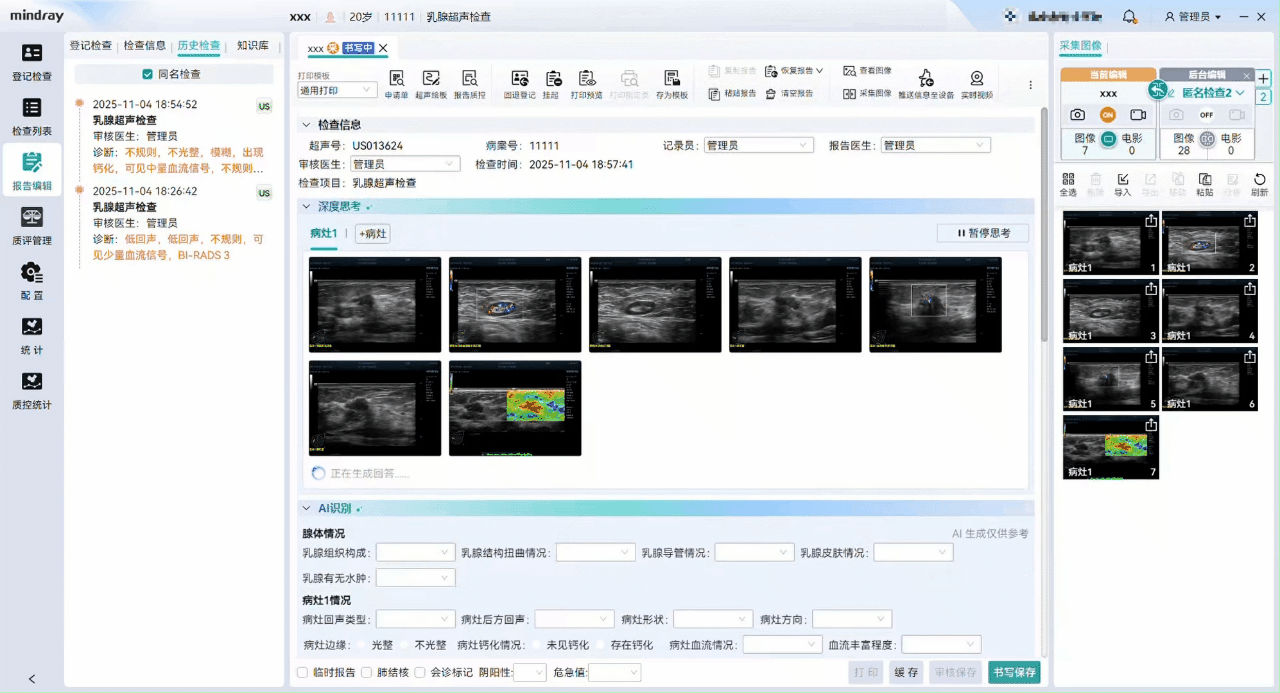1280x693 pixels.
Task: Switch to the 登记检查 tab
Action: click(90, 46)
